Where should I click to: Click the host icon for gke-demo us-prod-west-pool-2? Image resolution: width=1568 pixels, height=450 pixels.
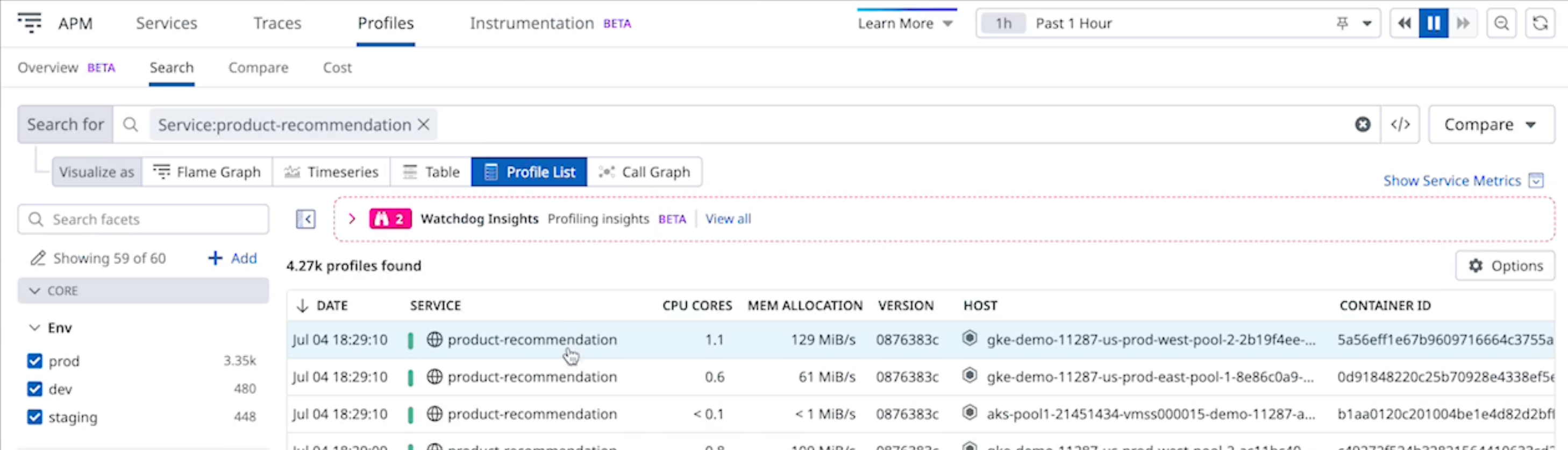(x=970, y=339)
